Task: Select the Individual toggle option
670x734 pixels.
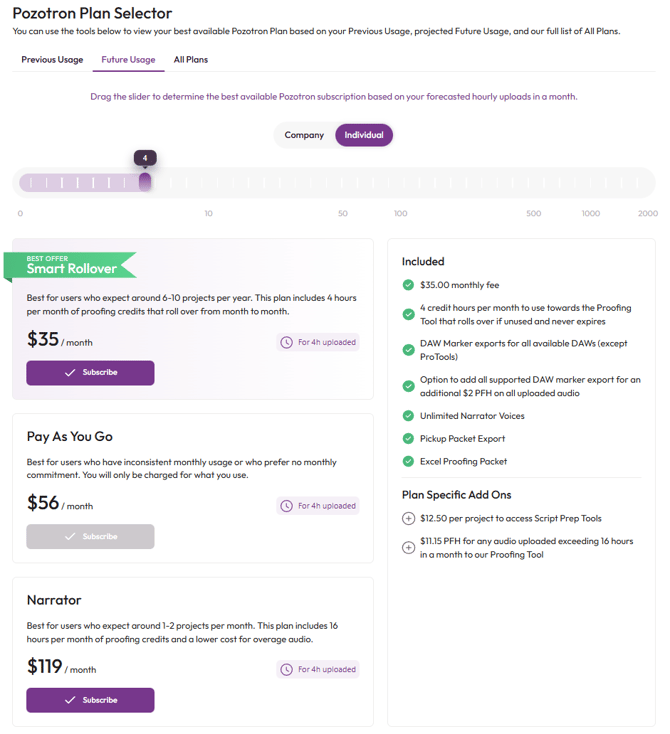Action: point(364,135)
